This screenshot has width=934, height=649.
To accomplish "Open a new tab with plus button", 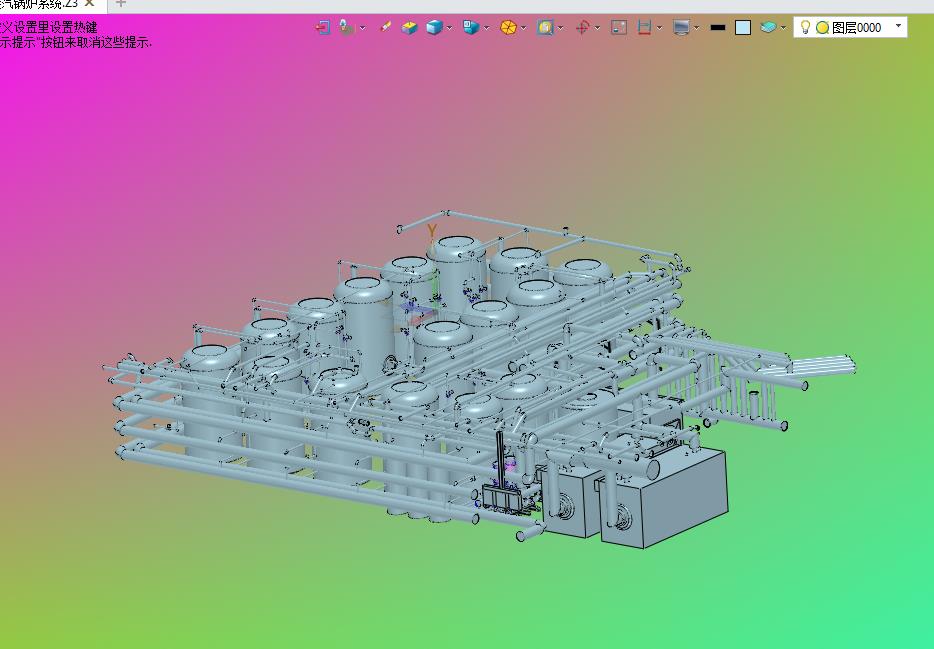I will [121, 4].
